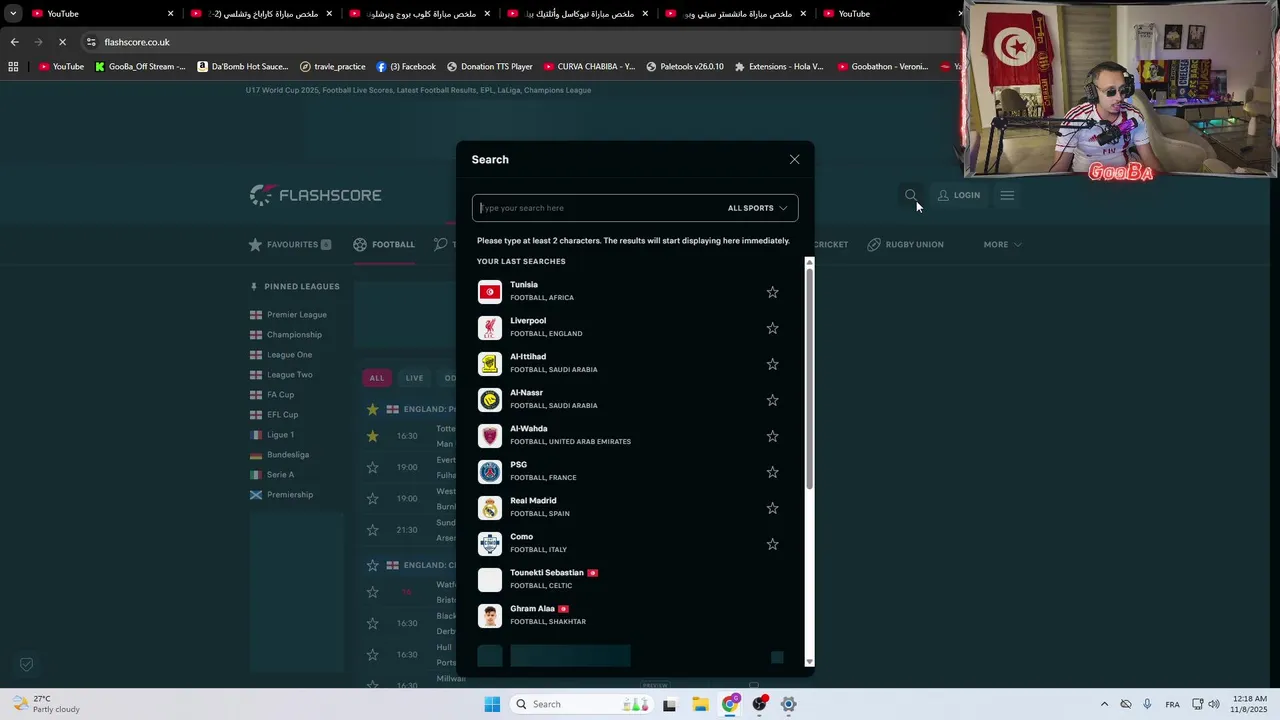Switch to the Rugby Union tab
1280x720 pixels.
(x=905, y=244)
